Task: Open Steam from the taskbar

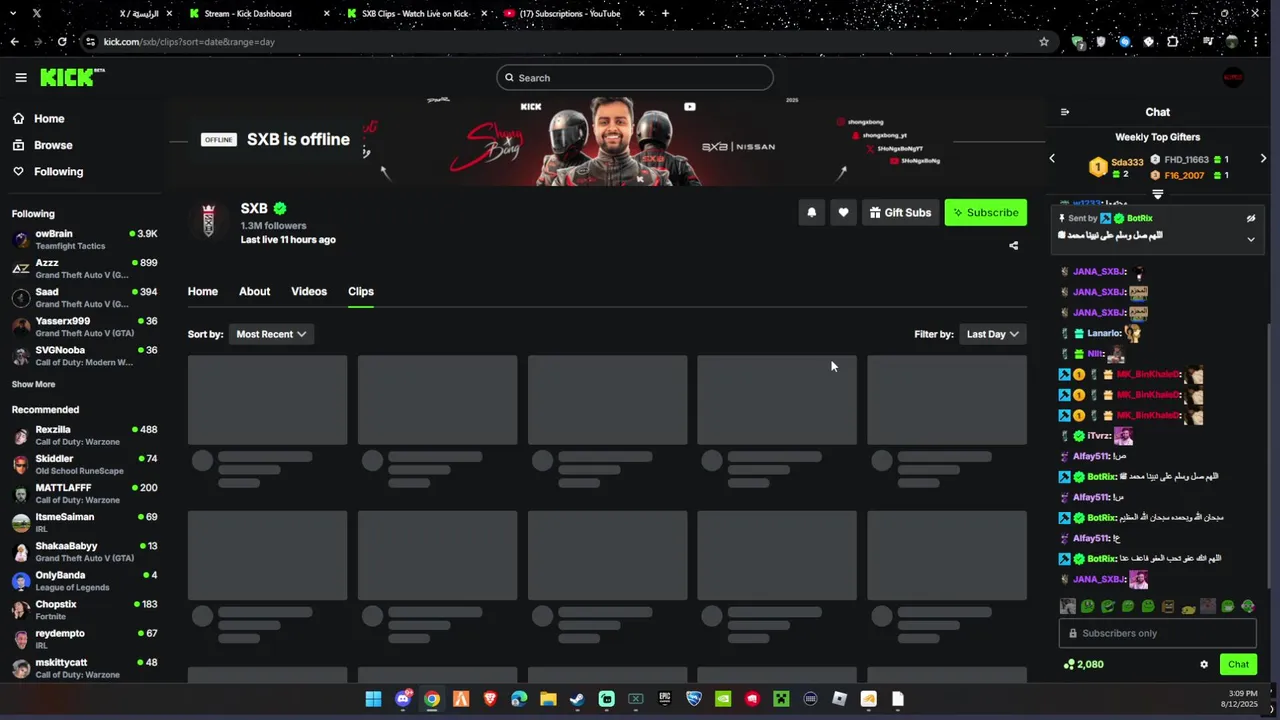Action: (x=577, y=699)
